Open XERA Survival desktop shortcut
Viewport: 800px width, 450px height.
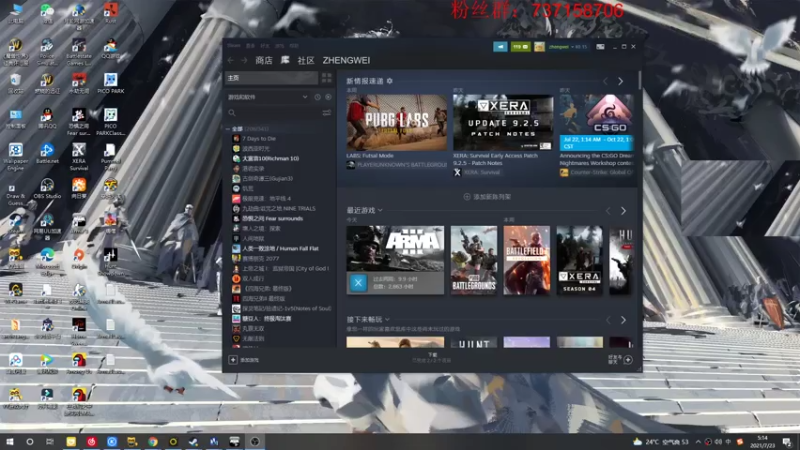click(79, 157)
